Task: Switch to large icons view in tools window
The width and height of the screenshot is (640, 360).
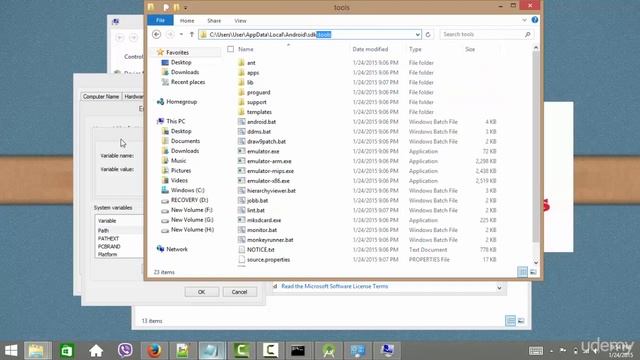Action: coord(533,272)
